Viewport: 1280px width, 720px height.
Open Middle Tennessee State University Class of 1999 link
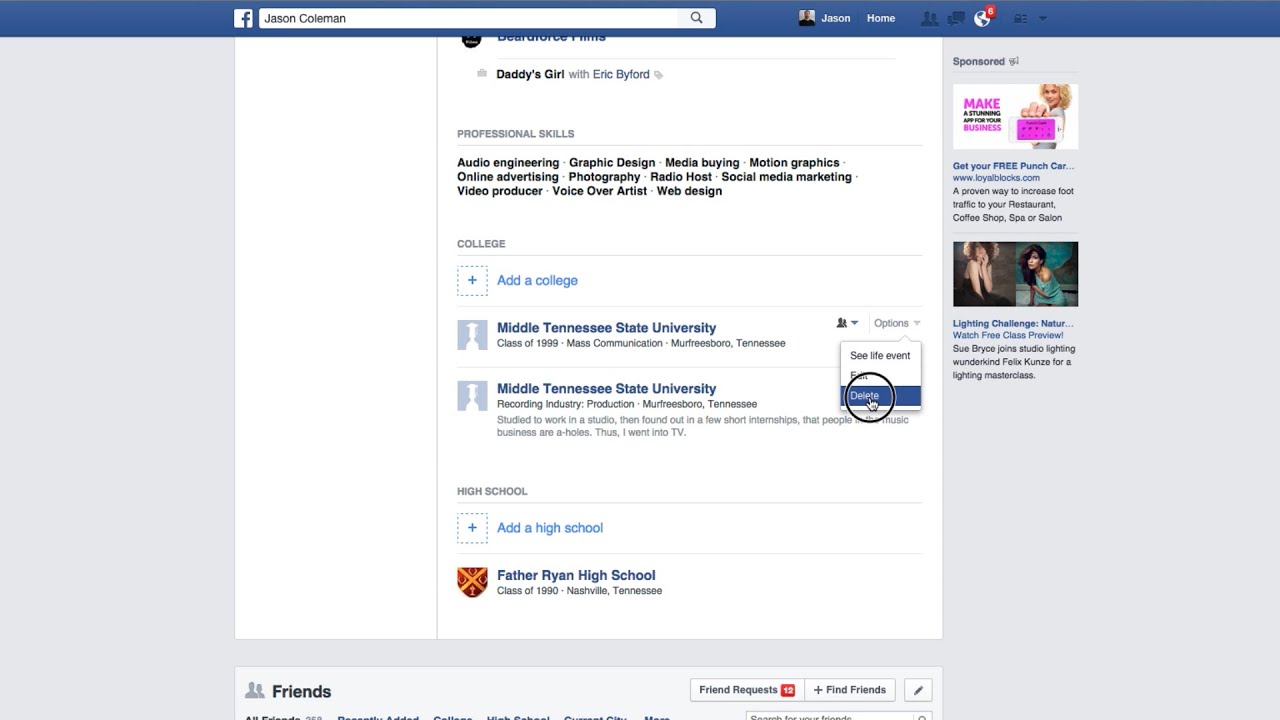[606, 328]
